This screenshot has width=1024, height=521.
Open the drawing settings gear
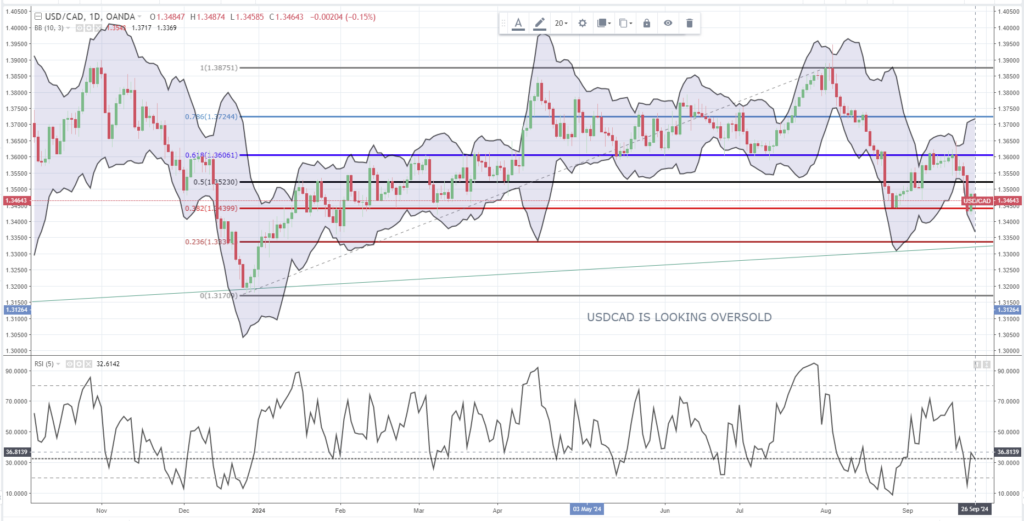tap(582, 23)
